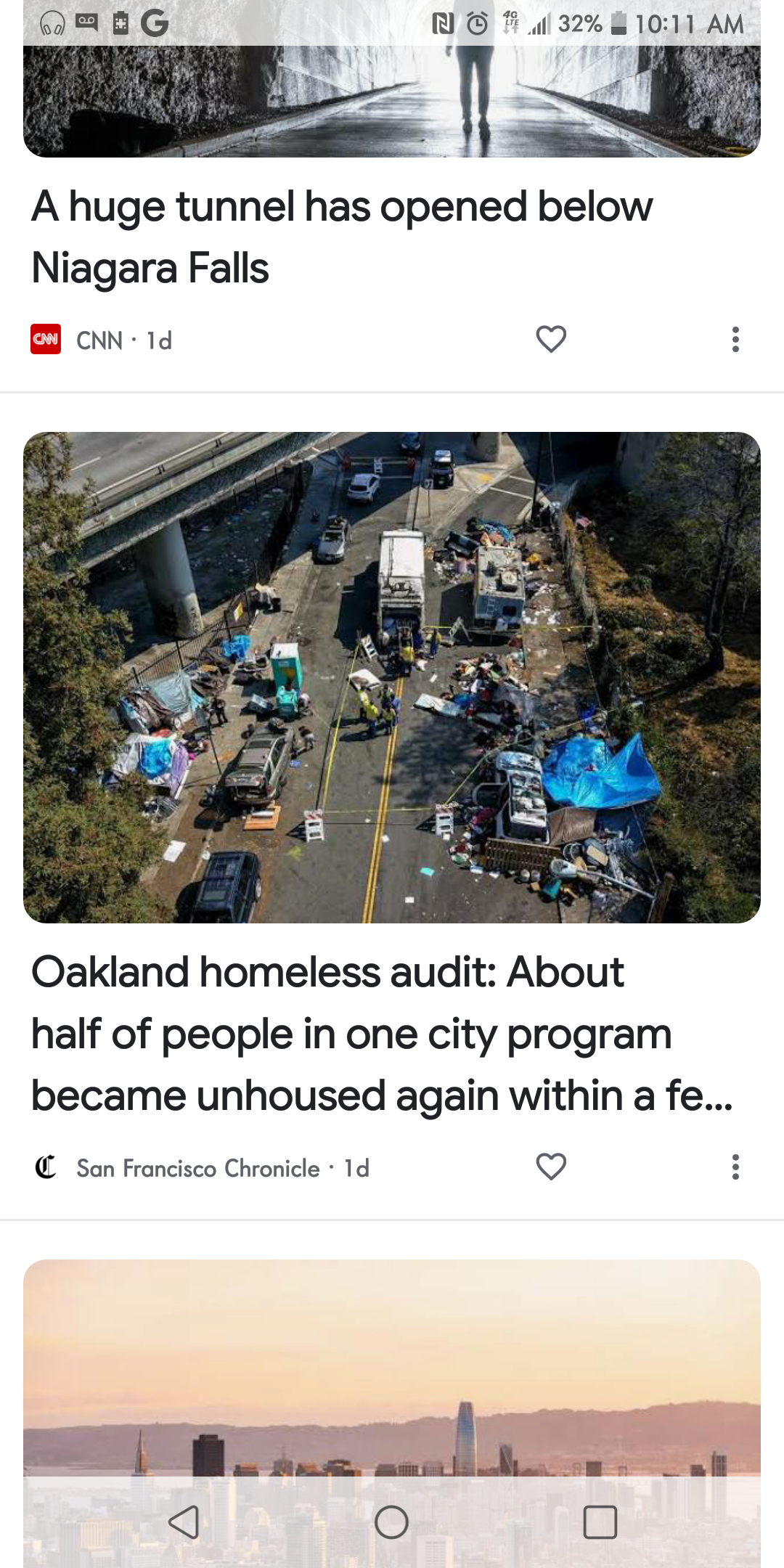Tap the Android home navigation button
Viewport: 784px width, 1568px height.
click(391, 1522)
